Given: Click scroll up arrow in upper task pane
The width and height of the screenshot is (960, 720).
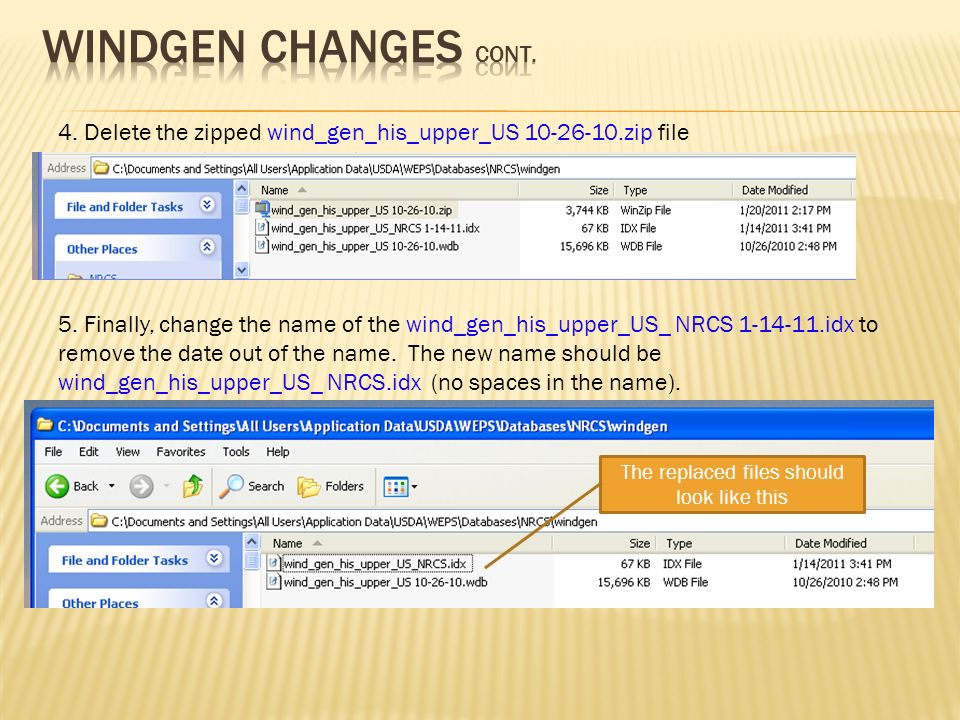Looking at the screenshot, I should pos(242,189).
